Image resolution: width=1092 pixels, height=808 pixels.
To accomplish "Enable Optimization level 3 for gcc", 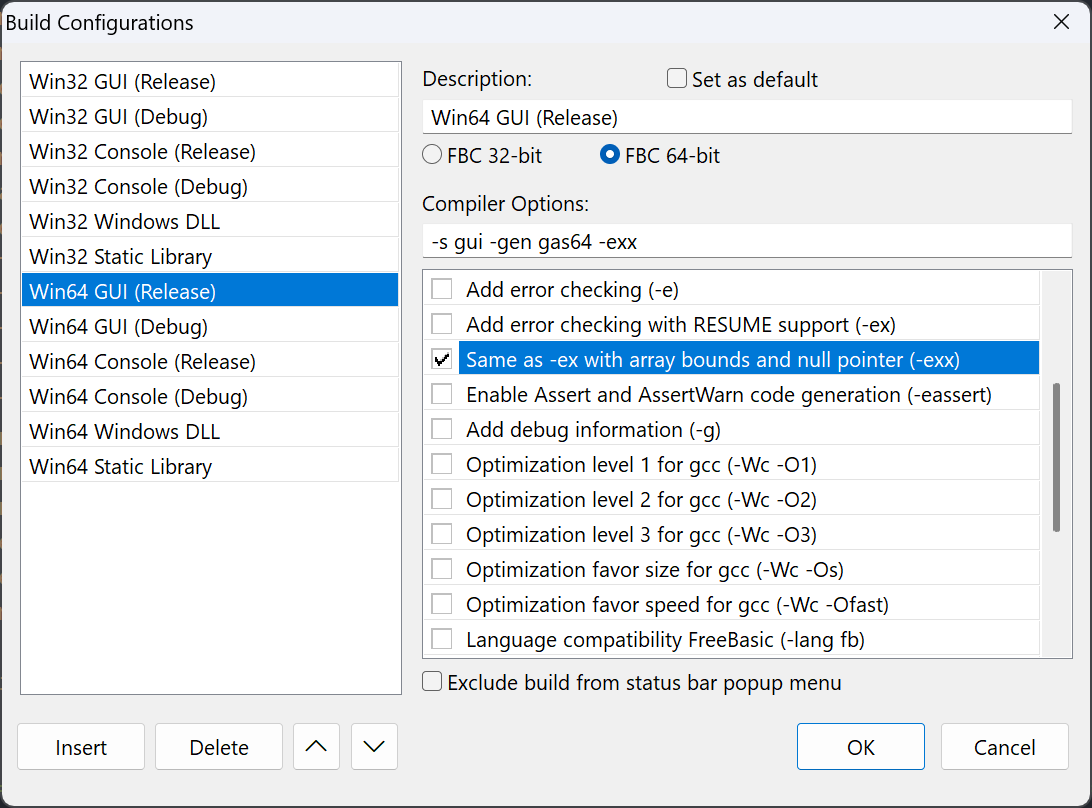I will (442, 534).
